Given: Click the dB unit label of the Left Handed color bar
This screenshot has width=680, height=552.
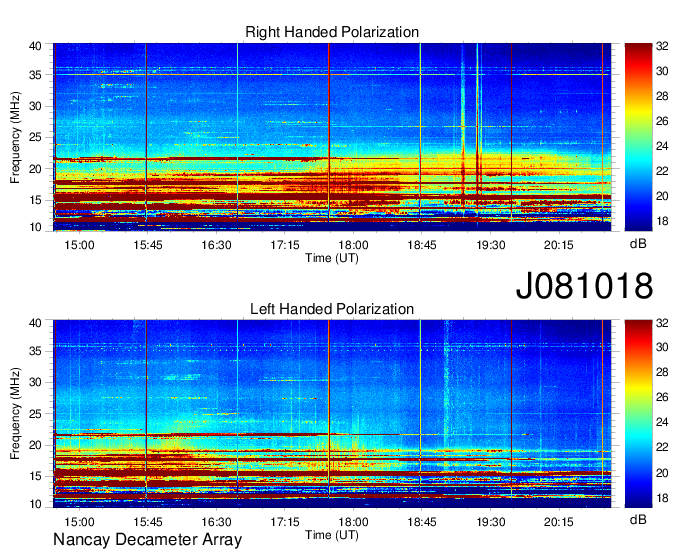Looking at the screenshot, I should pos(638,519).
